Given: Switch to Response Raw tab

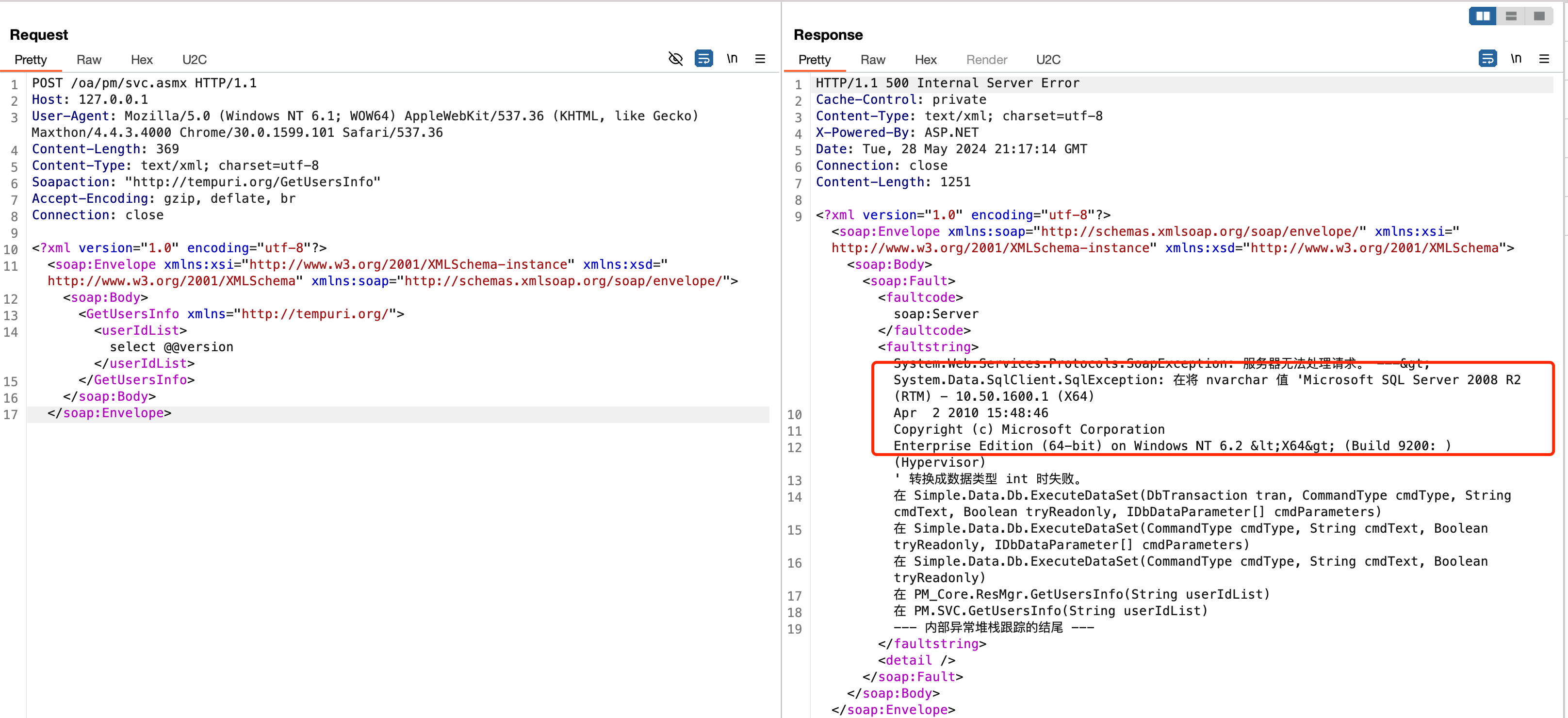Looking at the screenshot, I should click(873, 60).
